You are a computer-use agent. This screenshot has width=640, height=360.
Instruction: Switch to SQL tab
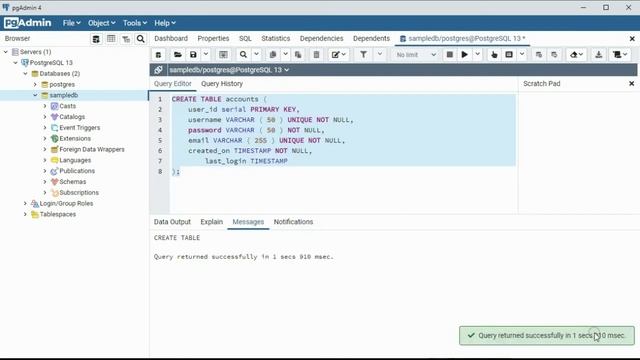click(245, 38)
